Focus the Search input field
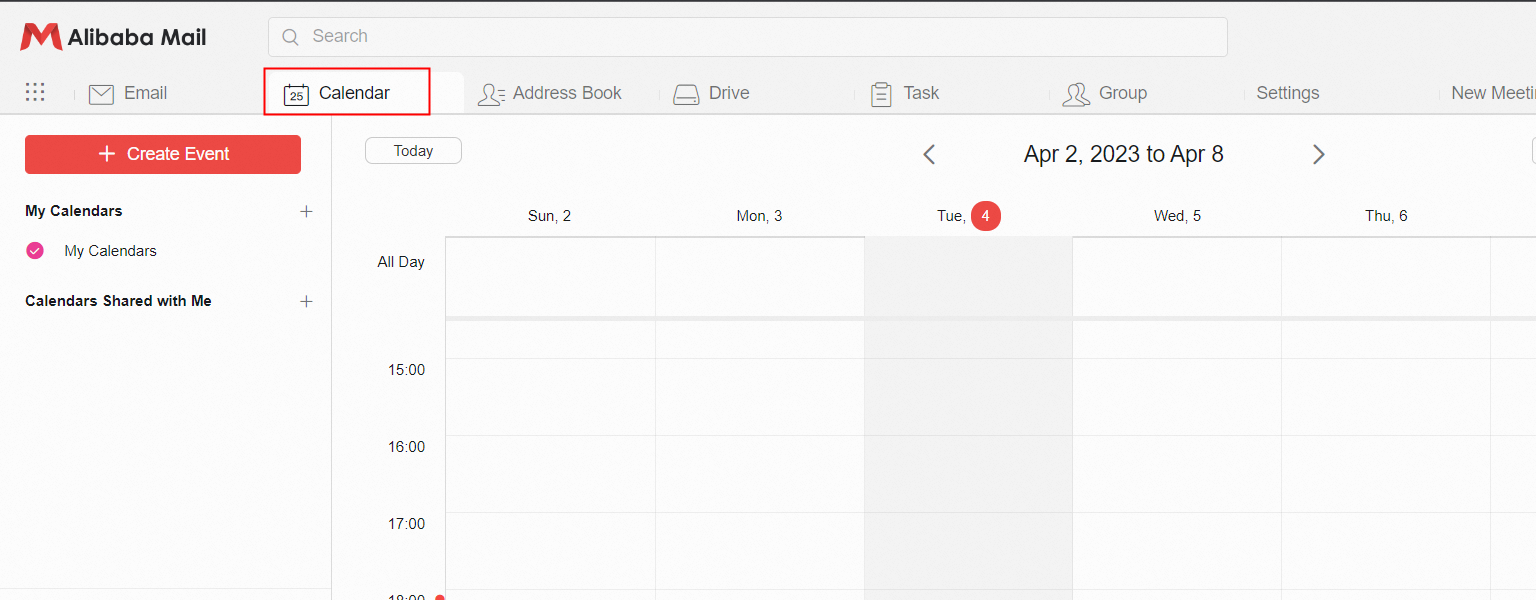1536x600 pixels. click(x=760, y=37)
